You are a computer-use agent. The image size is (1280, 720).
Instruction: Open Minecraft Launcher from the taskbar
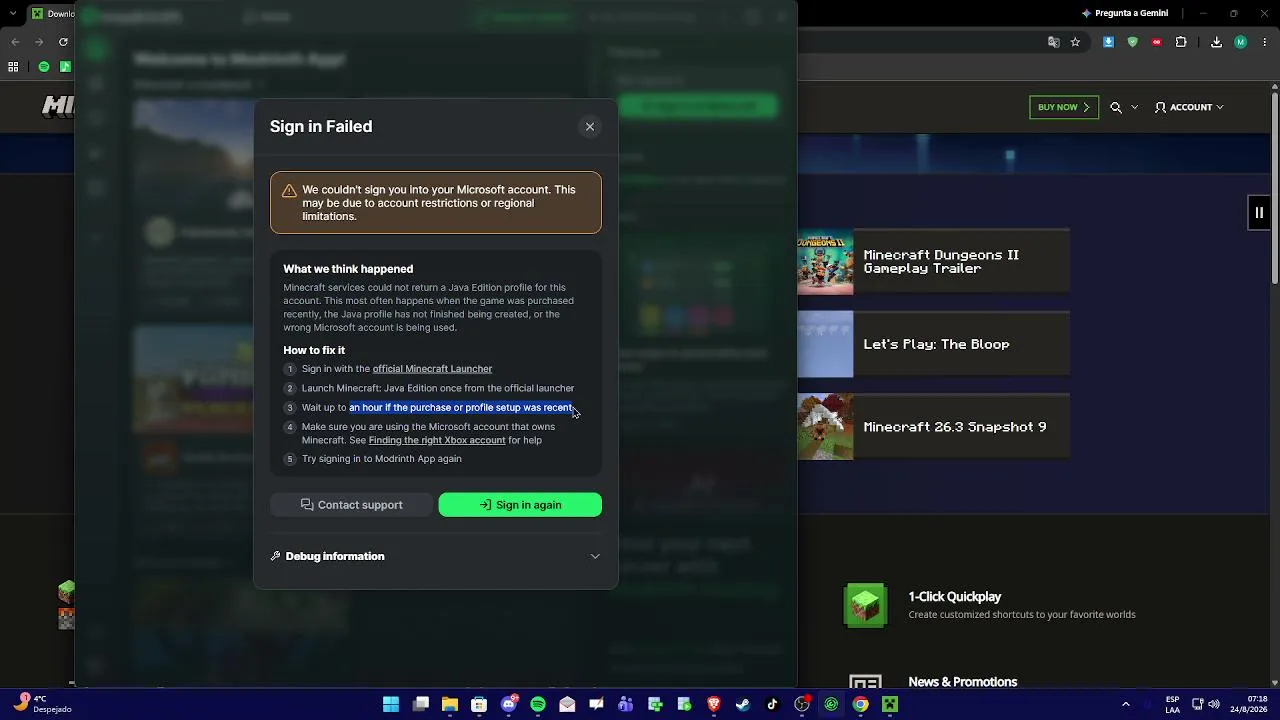pyautogui.click(x=890, y=704)
